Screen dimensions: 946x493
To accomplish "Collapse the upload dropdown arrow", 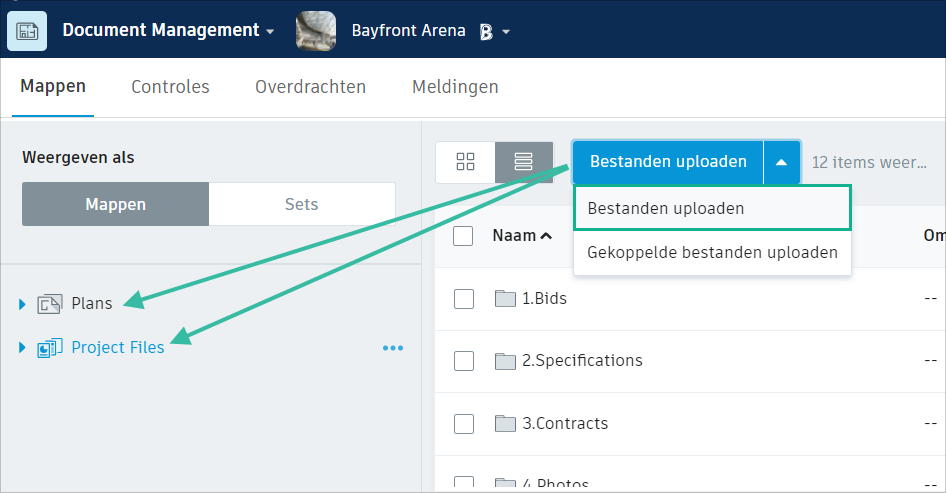I will pyautogui.click(x=781, y=162).
